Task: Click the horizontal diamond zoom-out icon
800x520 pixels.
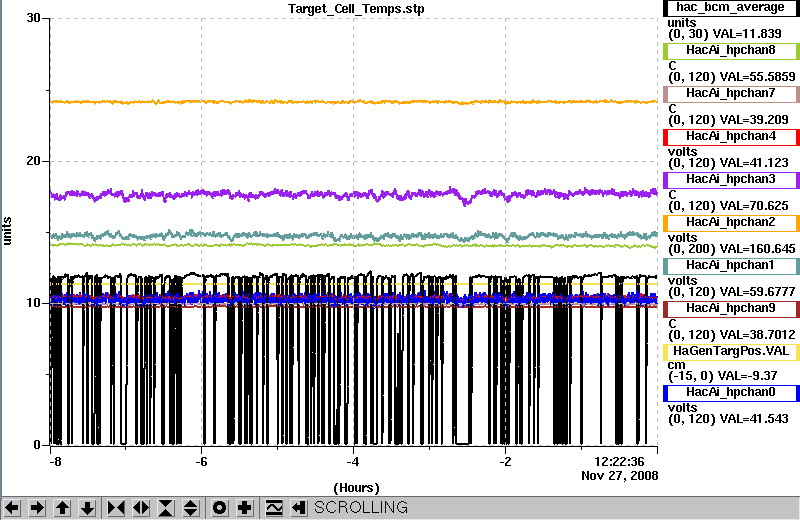Action: pyautogui.click(x=141, y=508)
